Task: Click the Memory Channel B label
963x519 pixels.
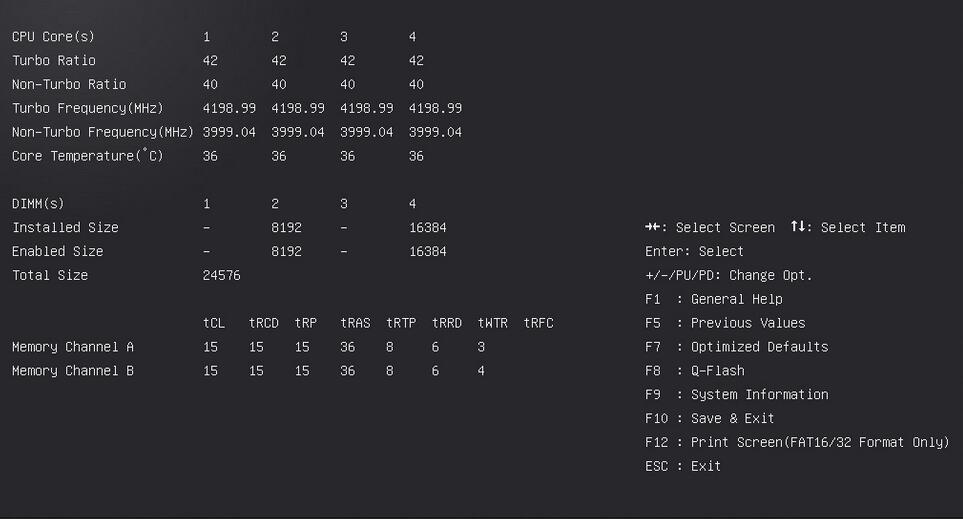Action: (x=73, y=371)
